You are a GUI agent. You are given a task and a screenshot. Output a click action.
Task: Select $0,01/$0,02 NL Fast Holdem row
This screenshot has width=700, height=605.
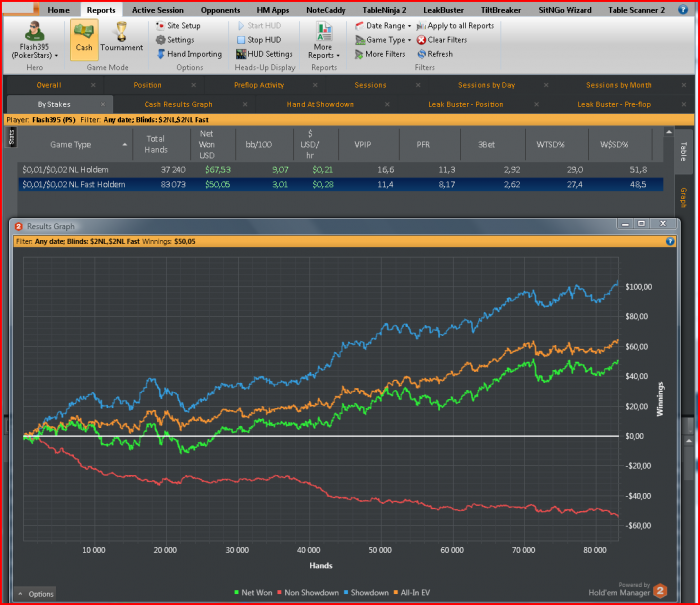tap(341, 184)
